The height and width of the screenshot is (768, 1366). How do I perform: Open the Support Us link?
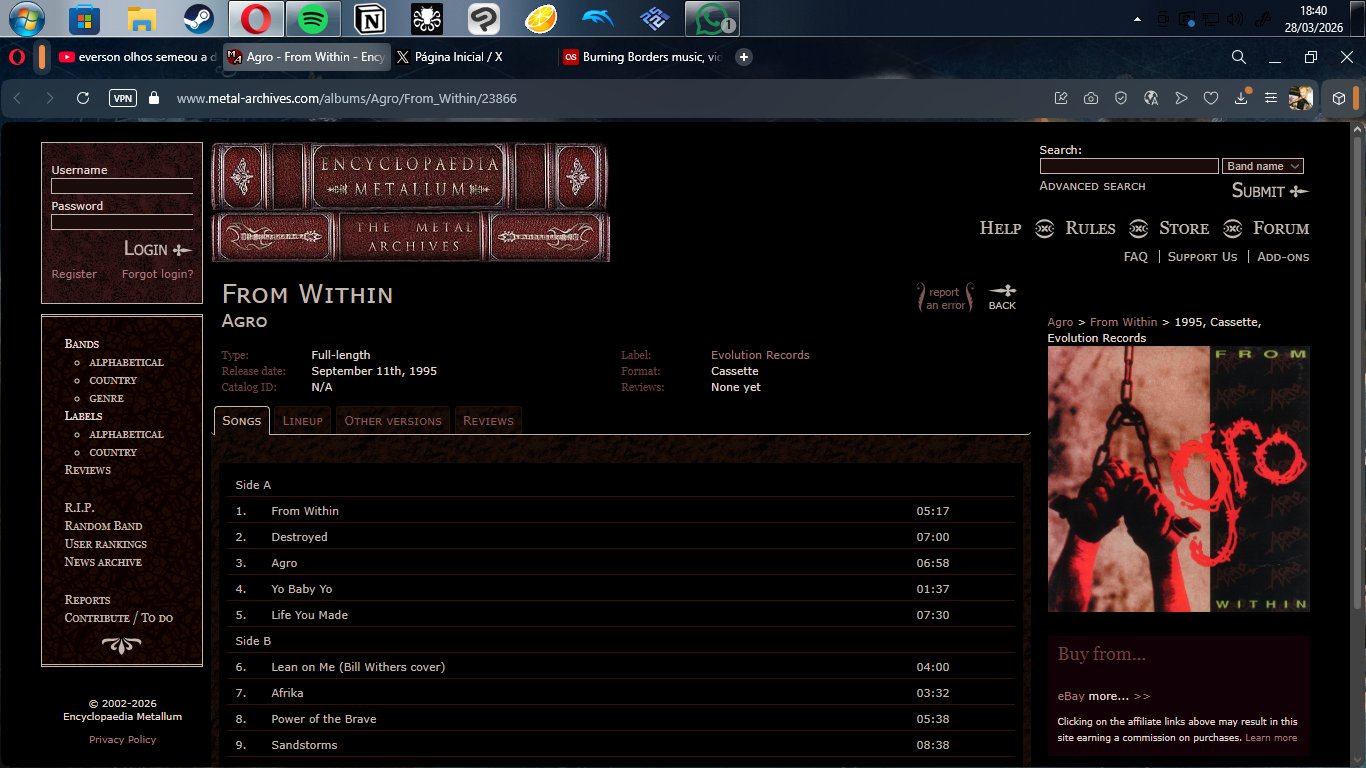pos(1203,257)
